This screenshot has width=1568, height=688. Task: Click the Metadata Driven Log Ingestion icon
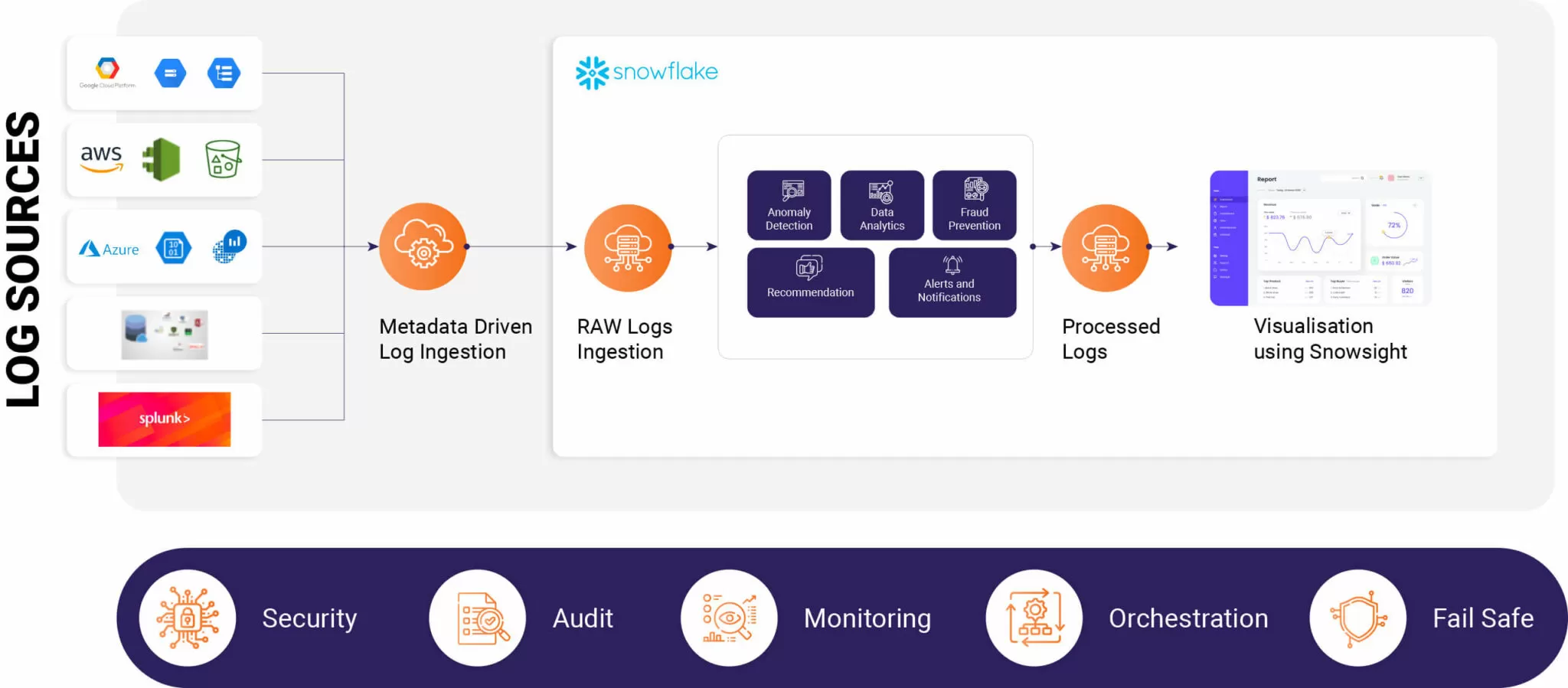(x=423, y=246)
